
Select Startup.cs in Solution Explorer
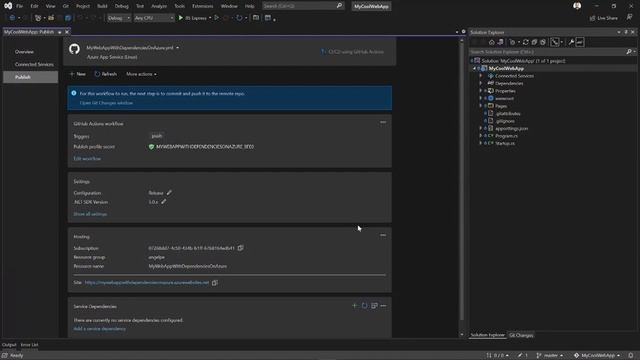(505, 143)
